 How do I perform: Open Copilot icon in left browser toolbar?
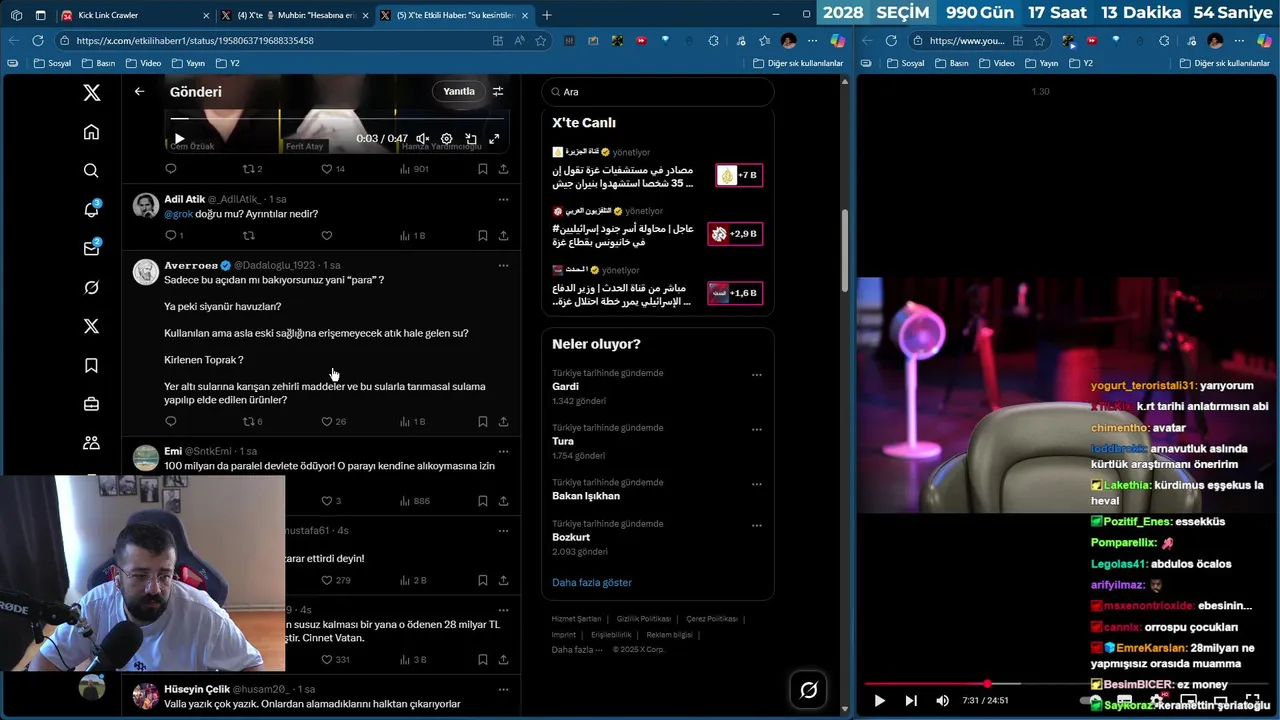point(838,41)
